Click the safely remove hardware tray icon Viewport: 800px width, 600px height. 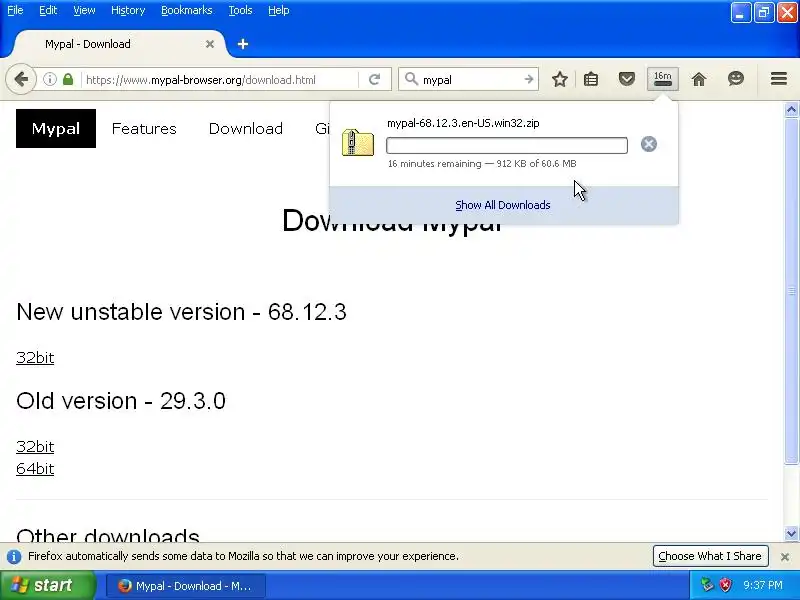(707, 585)
